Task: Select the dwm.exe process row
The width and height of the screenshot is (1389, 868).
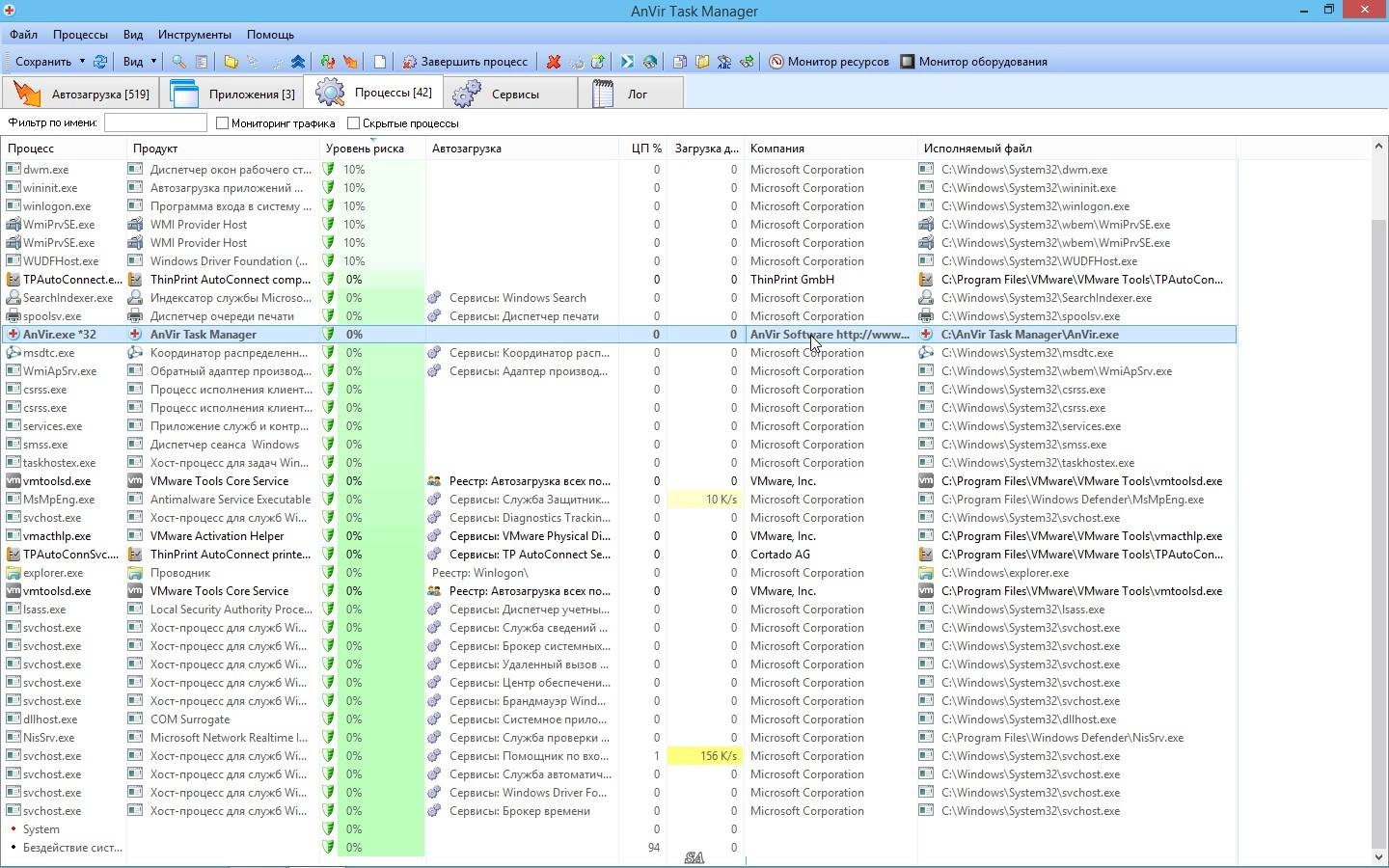Action: click(618, 169)
